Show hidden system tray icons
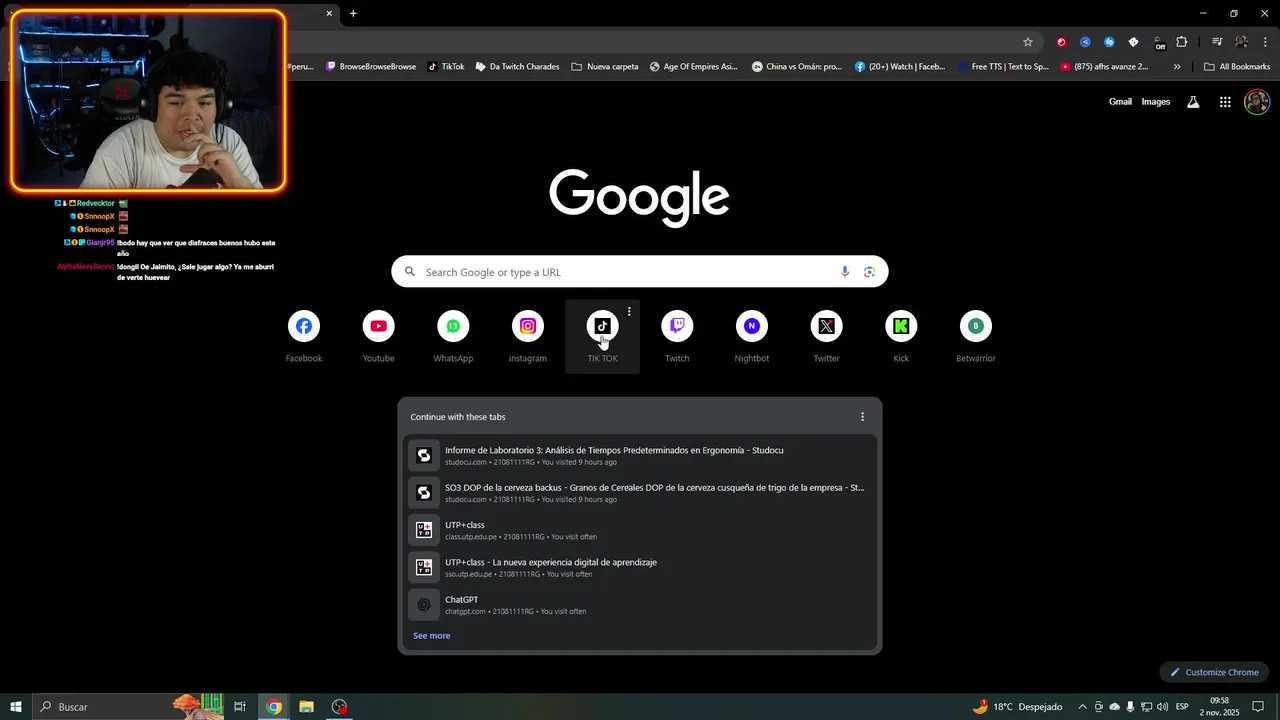 tap(1082, 707)
